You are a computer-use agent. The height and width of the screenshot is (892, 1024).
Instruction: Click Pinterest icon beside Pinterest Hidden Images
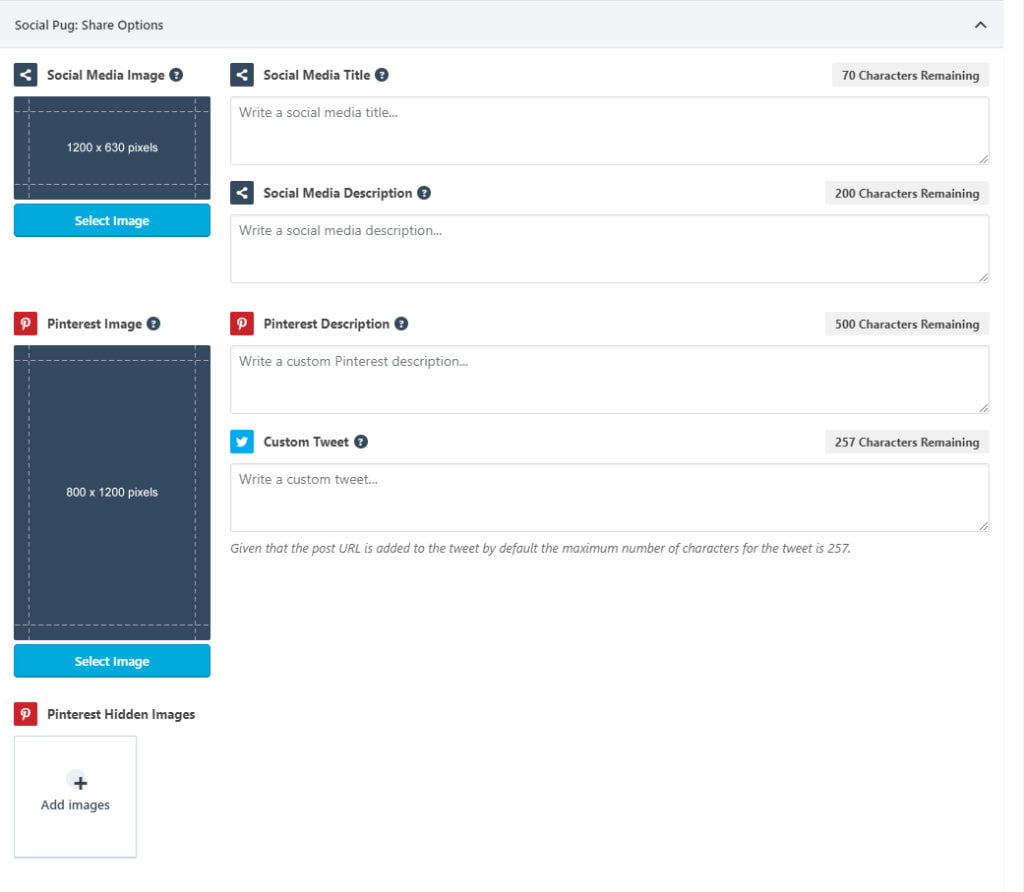pos(26,714)
